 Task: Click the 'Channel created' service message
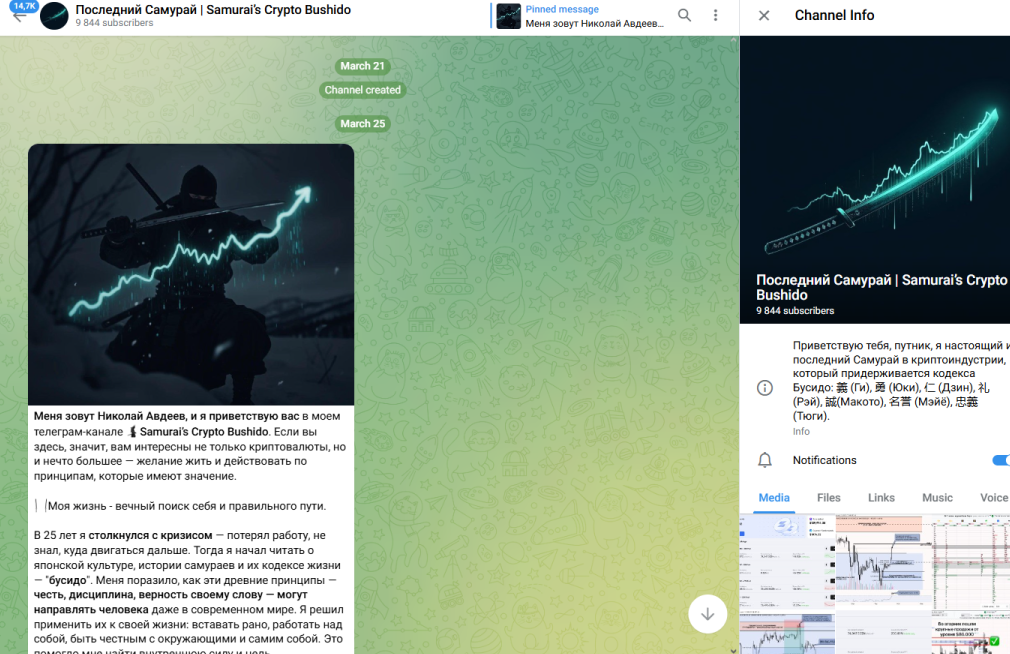click(362, 90)
